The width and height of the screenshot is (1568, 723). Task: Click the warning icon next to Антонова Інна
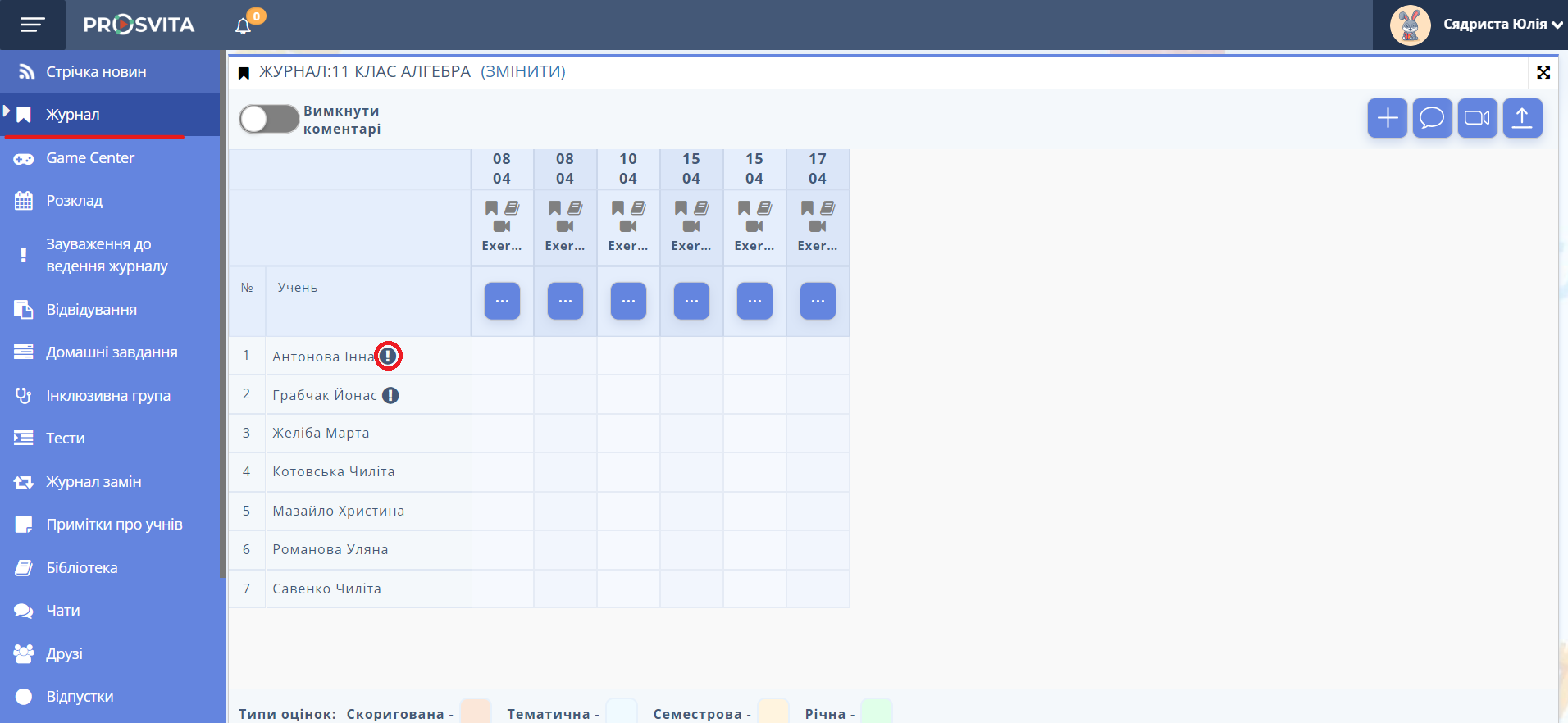point(388,356)
